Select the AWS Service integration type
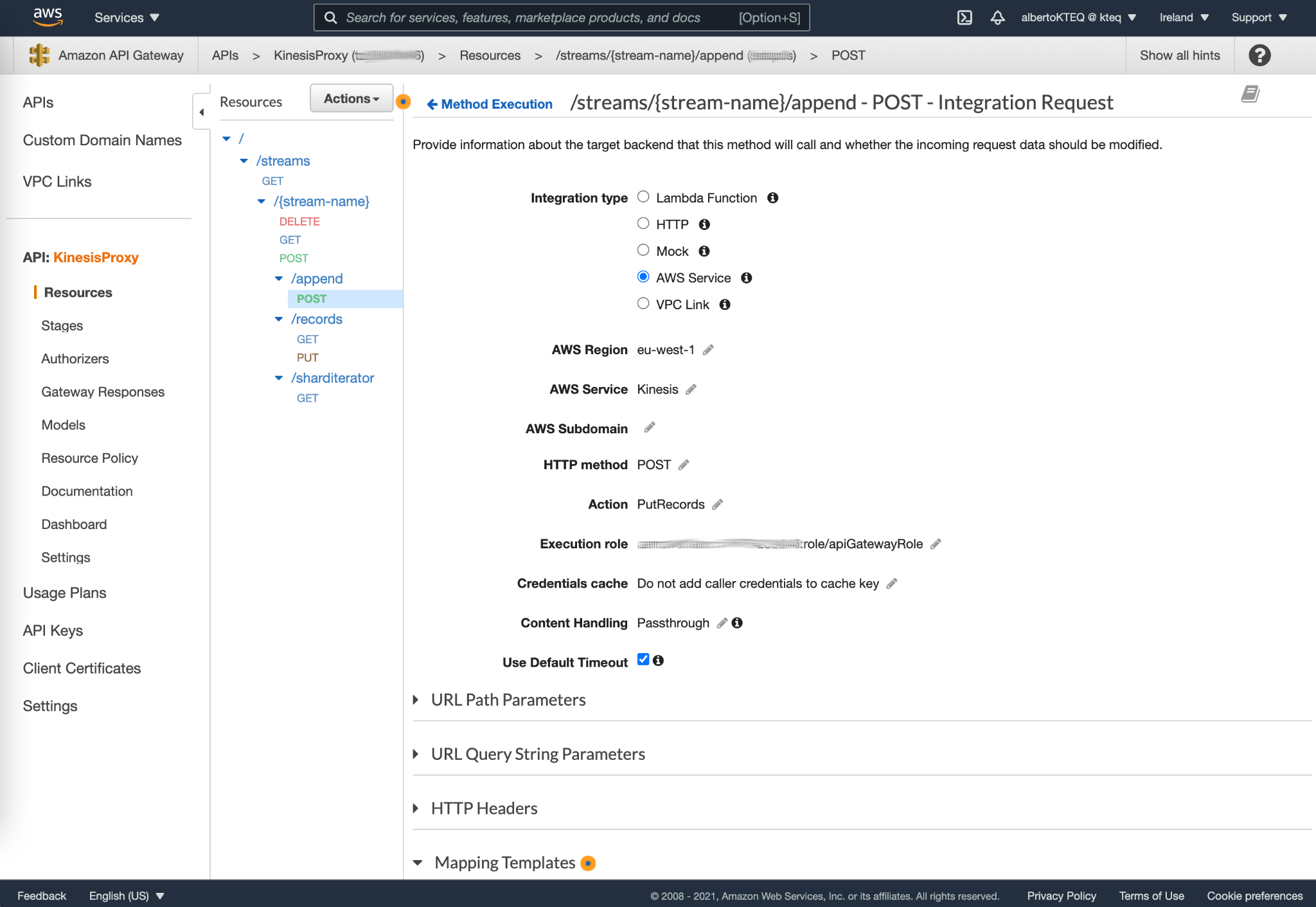Screen dimensions: 1316x907 pos(643,276)
